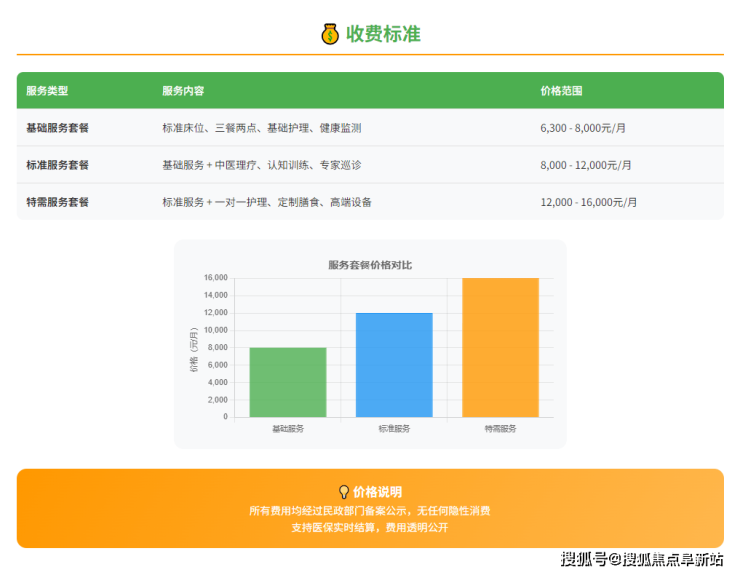Click the chart title 服务套餐价格对比
The image size is (740, 575).
[370, 265]
